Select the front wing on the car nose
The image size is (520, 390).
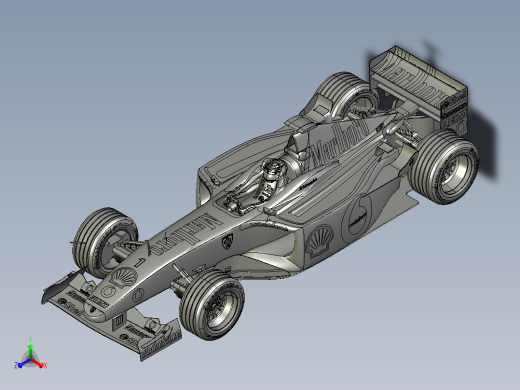pos(112,314)
